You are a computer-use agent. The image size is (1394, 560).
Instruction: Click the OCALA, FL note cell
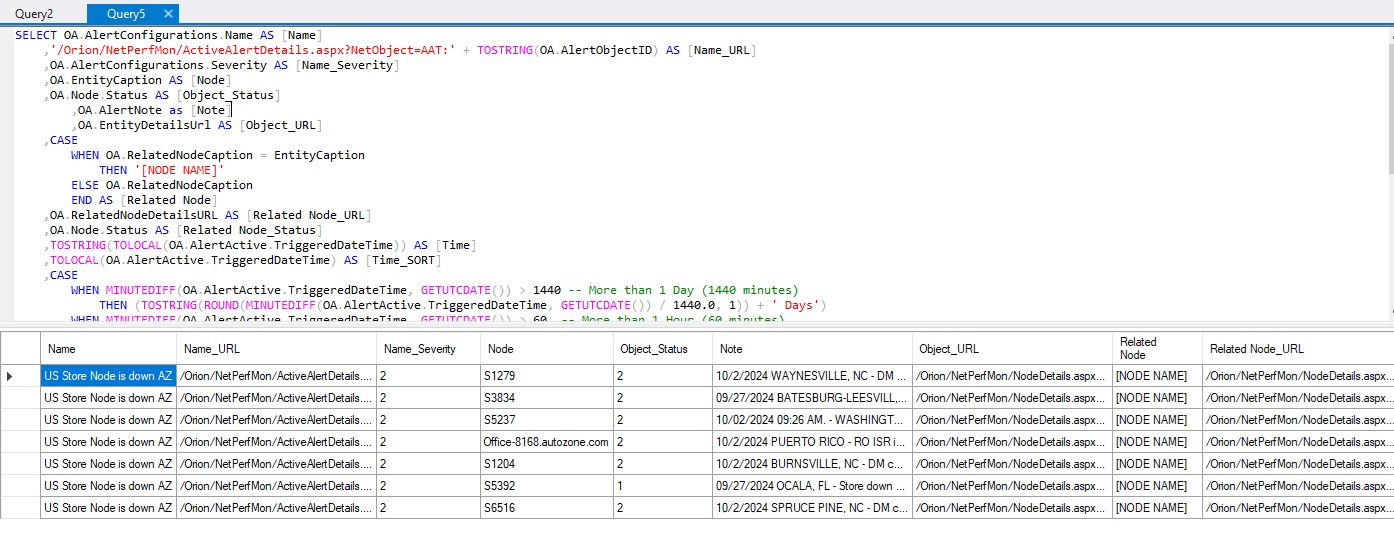pos(812,486)
